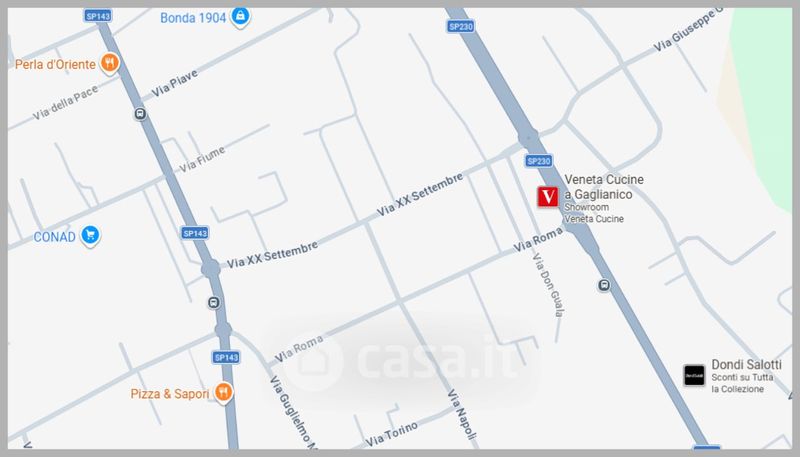Select the SP230 shield at top of map
This screenshot has height=457, width=800.
[x=461, y=27]
